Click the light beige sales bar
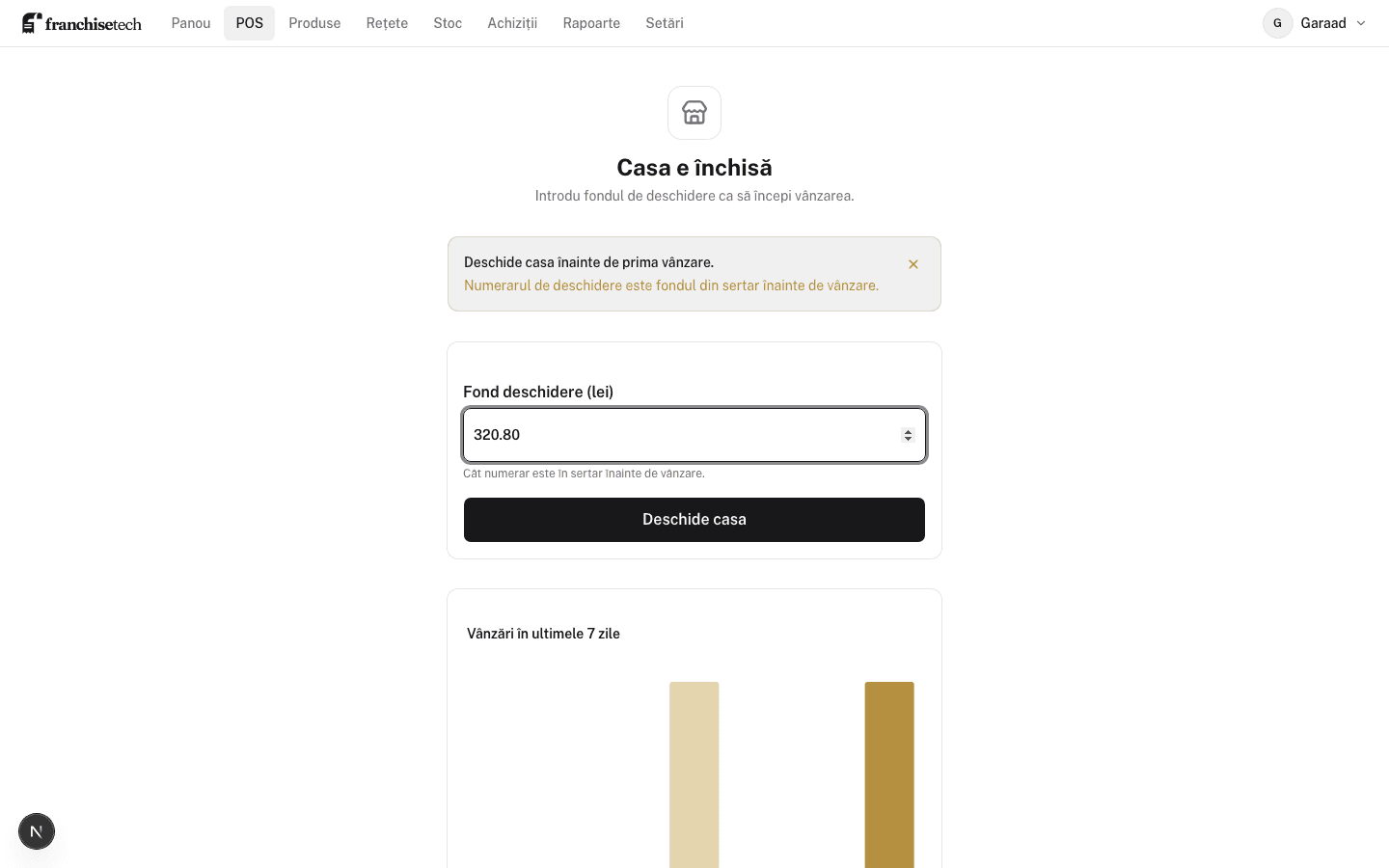 click(694, 774)
